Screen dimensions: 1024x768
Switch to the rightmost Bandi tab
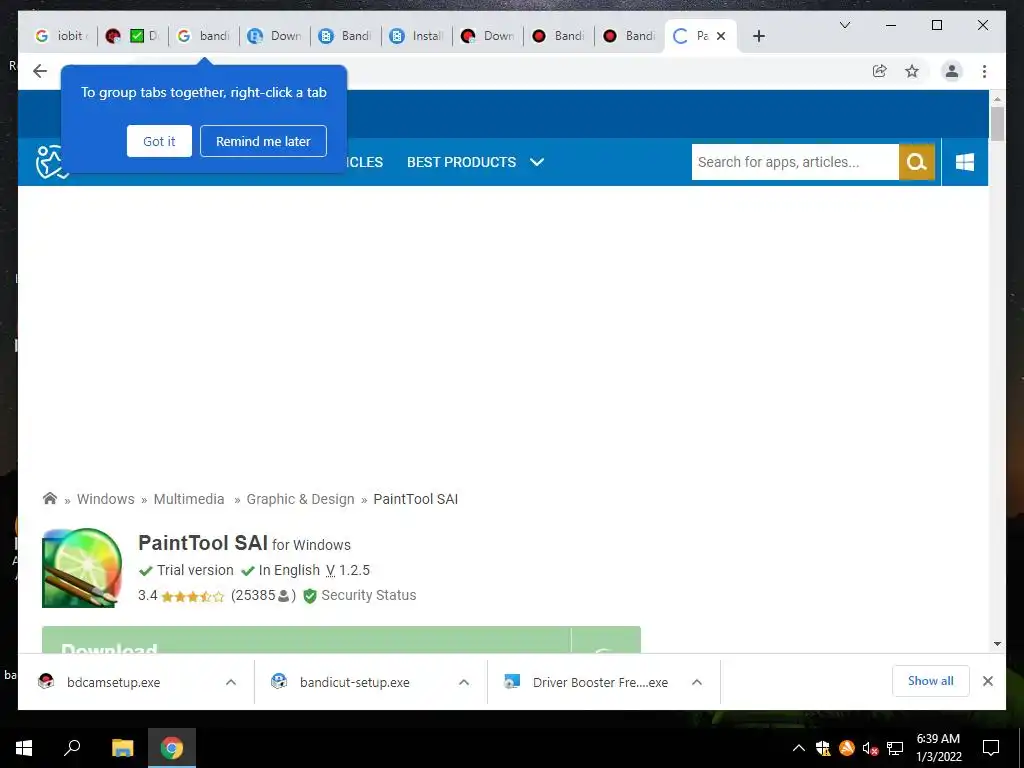[x=630, y=36]
